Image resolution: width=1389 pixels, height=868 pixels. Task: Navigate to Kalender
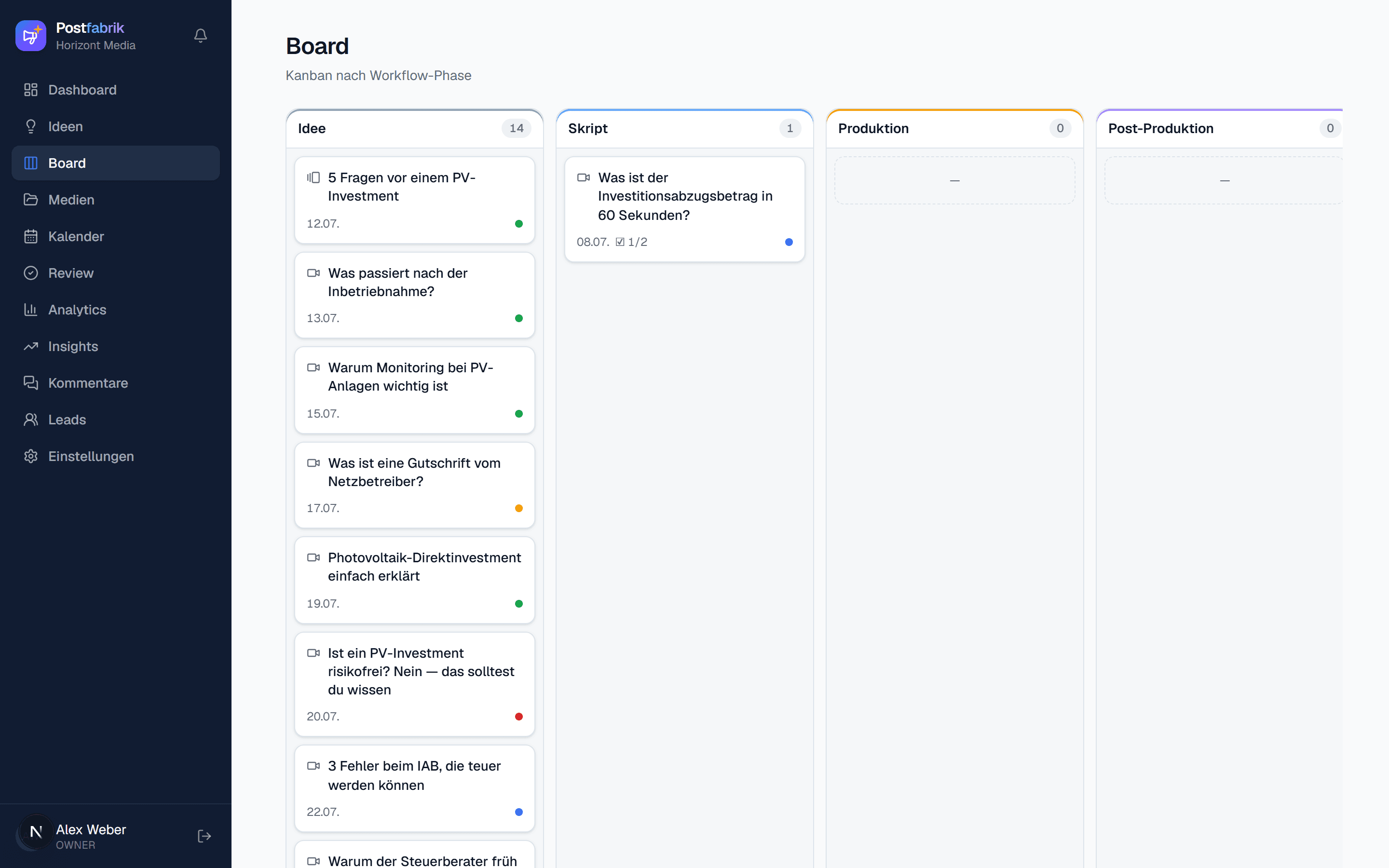(x=115, y=236)
